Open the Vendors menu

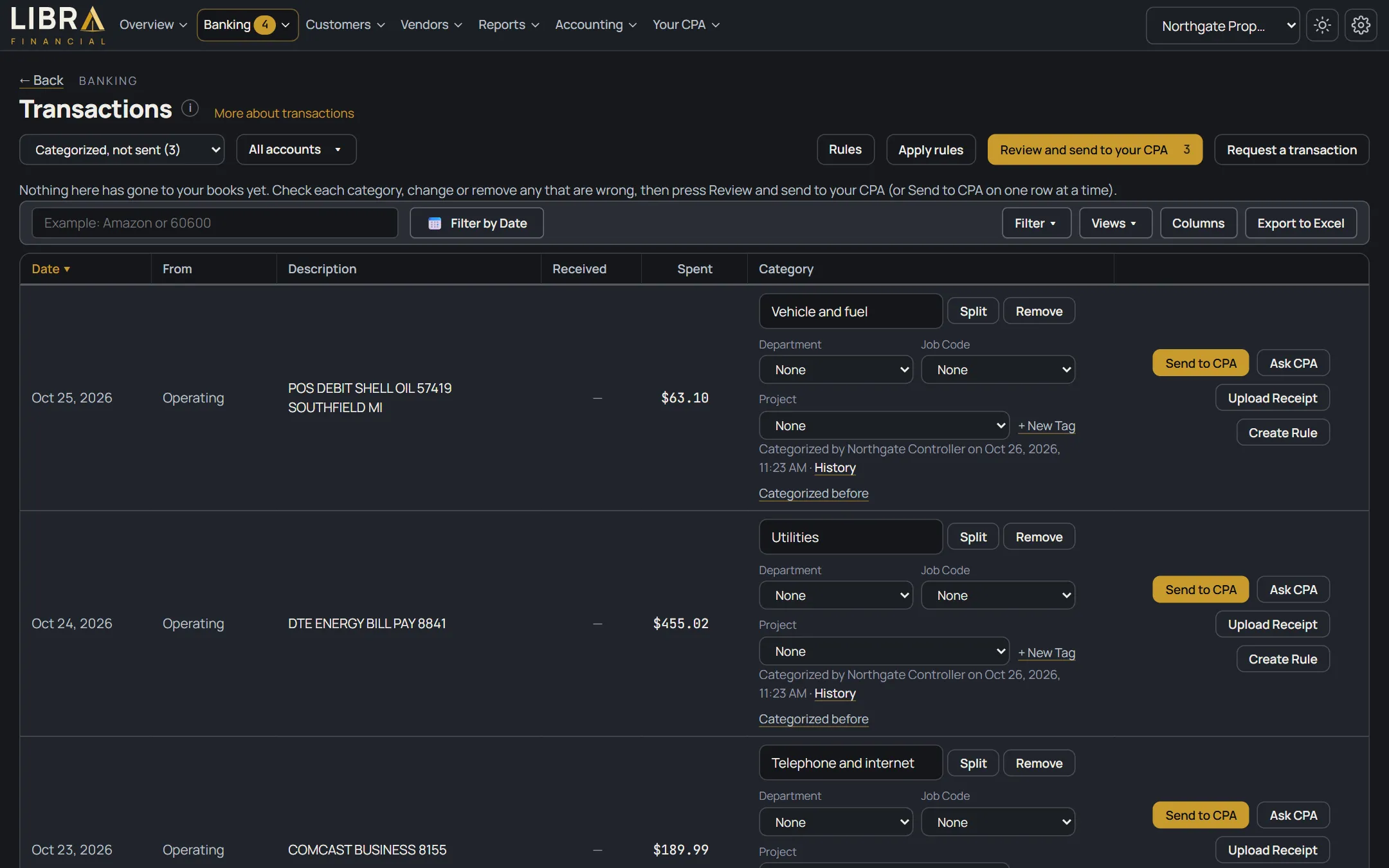431,24
